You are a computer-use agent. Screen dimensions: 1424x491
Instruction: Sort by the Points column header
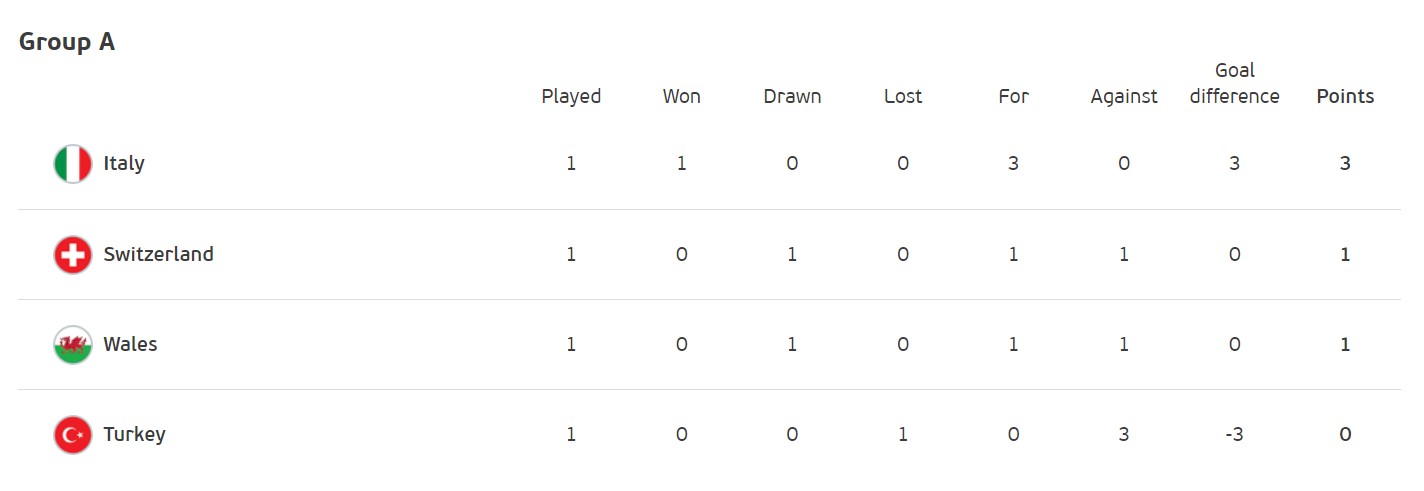click(1345, 97)
